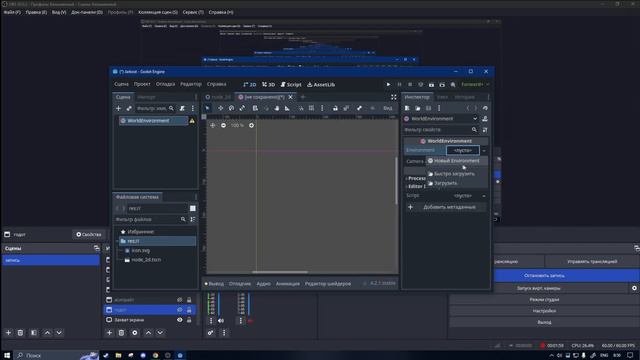This screenshot has width=640, height=360.
Task: Open the AssetLib workspace
Action: coord(321,84)
